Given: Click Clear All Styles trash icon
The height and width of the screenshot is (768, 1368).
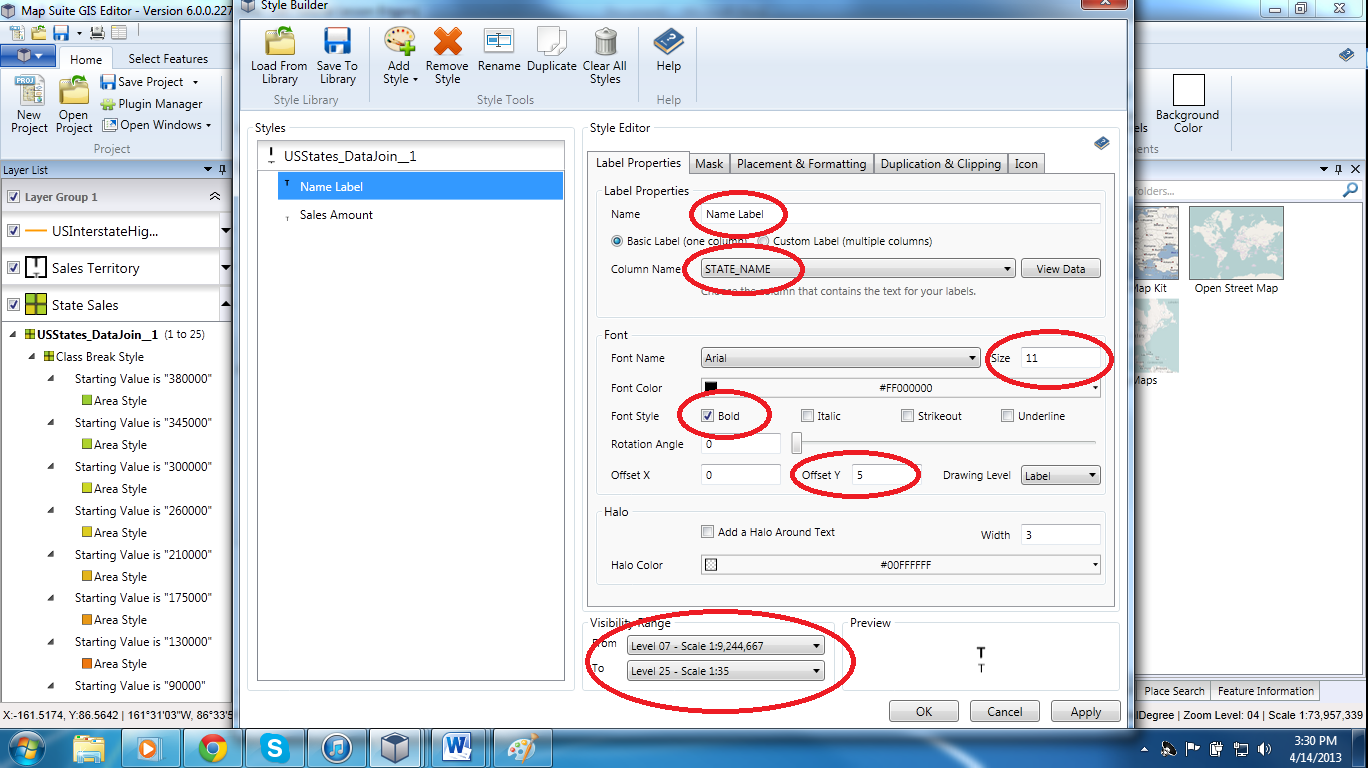Looking at the screenshot, I should coord(605,43).
